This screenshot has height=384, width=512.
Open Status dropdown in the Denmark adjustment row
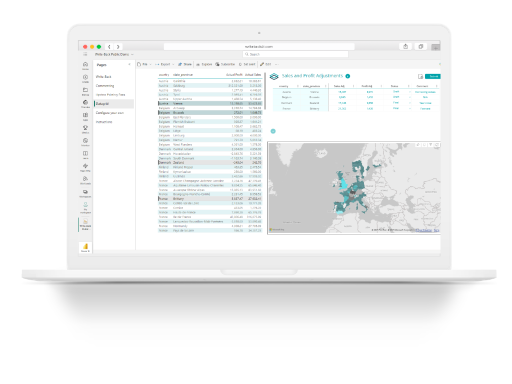(x=410, y=103)
